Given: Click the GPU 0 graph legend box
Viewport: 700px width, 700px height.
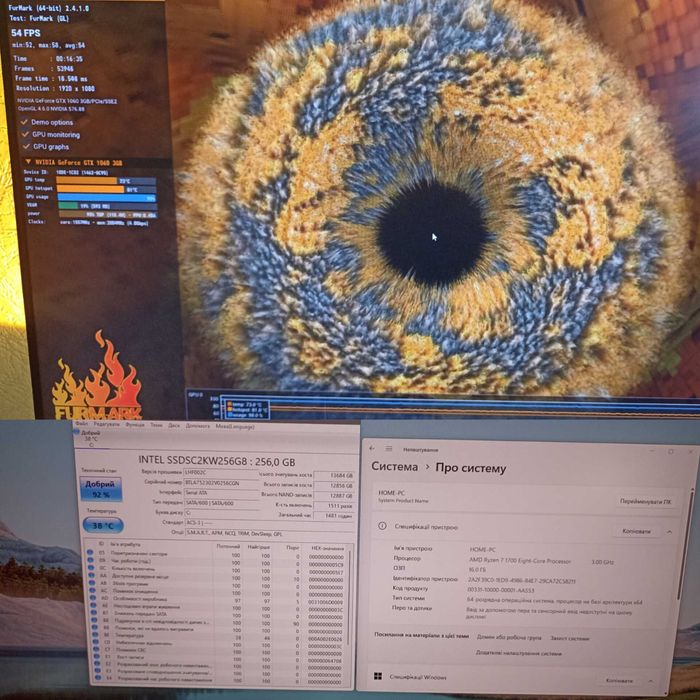Looking at the screenshot, I should [x=246, y=408].
